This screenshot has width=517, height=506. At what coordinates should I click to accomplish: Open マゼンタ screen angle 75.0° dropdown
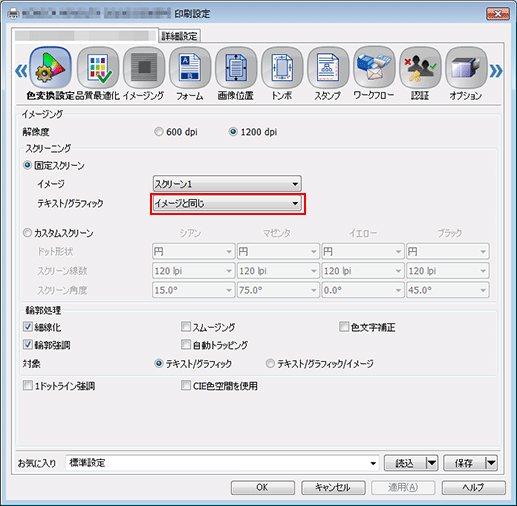coord(278,290)
